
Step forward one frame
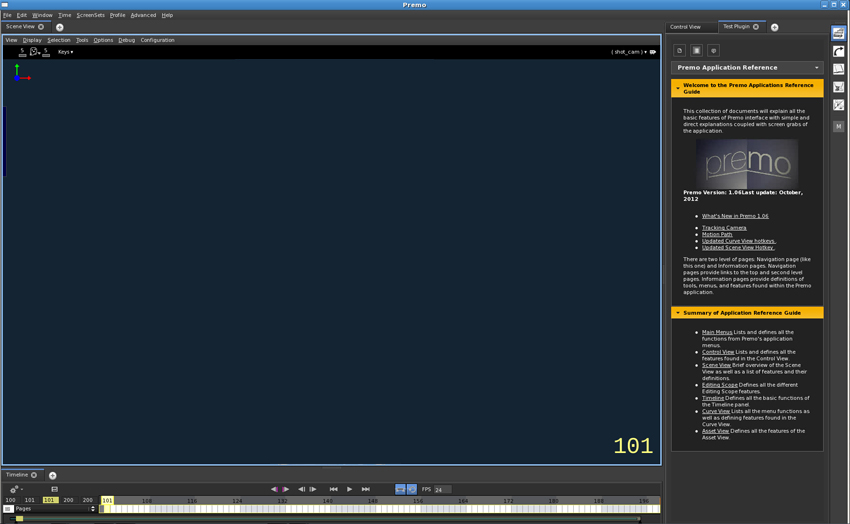tap(313, 489)
